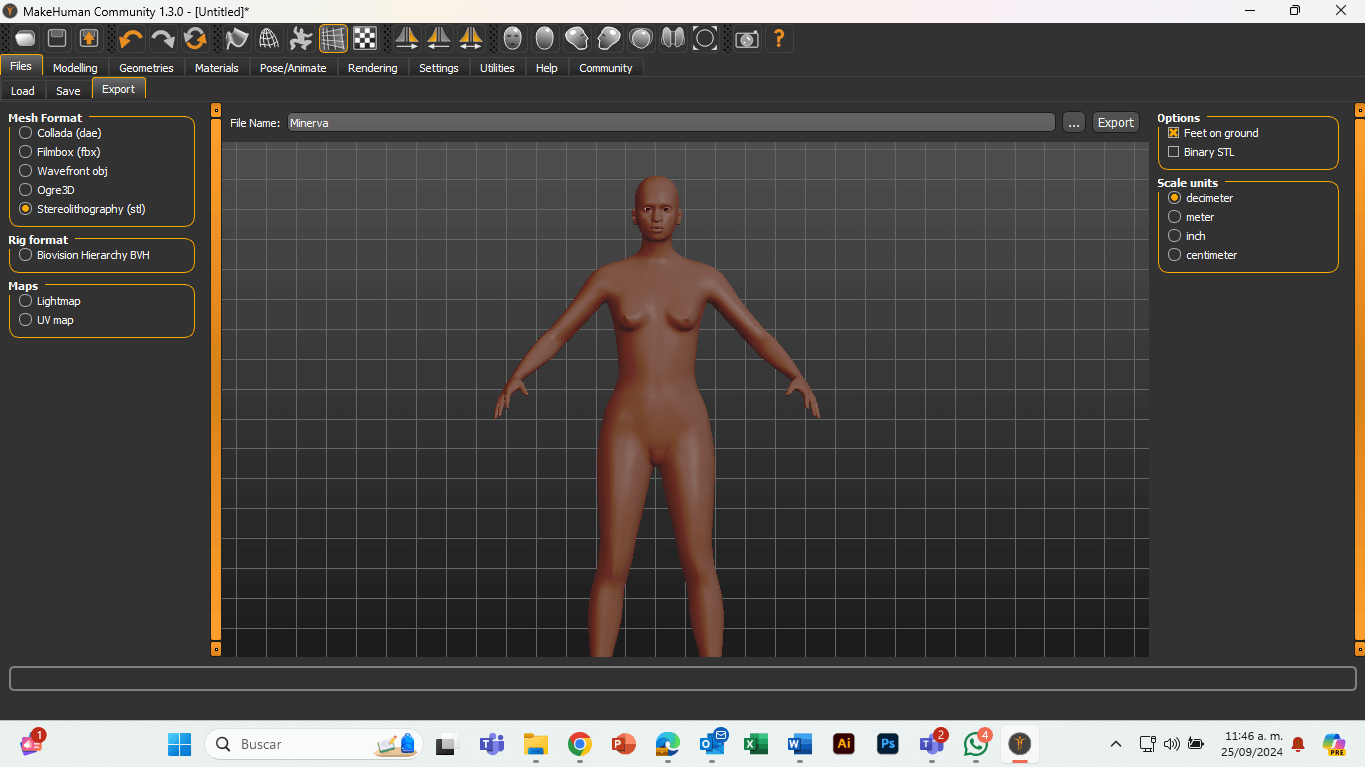Click the Save floppy disk toolbar icon
The height and width of the screenshot is (767, 1365).
57,39
